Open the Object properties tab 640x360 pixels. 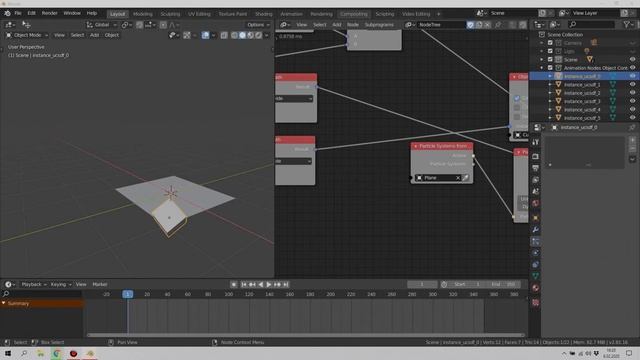click(x=536, y=218)
